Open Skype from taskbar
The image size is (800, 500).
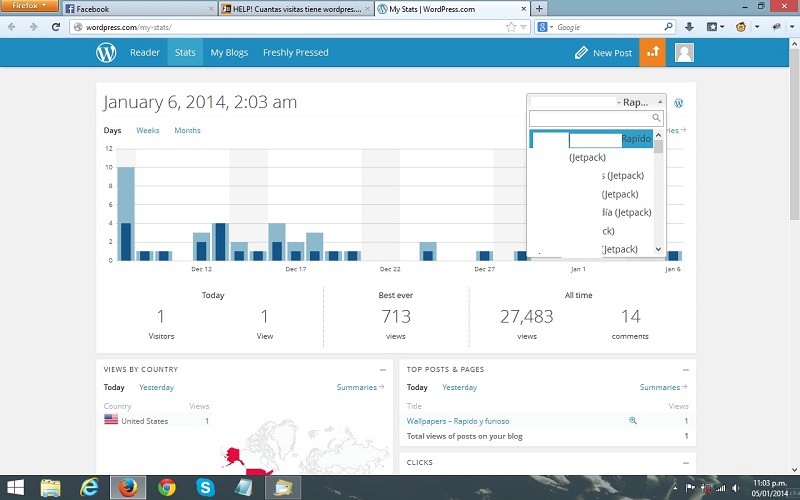tap(205, 488)
